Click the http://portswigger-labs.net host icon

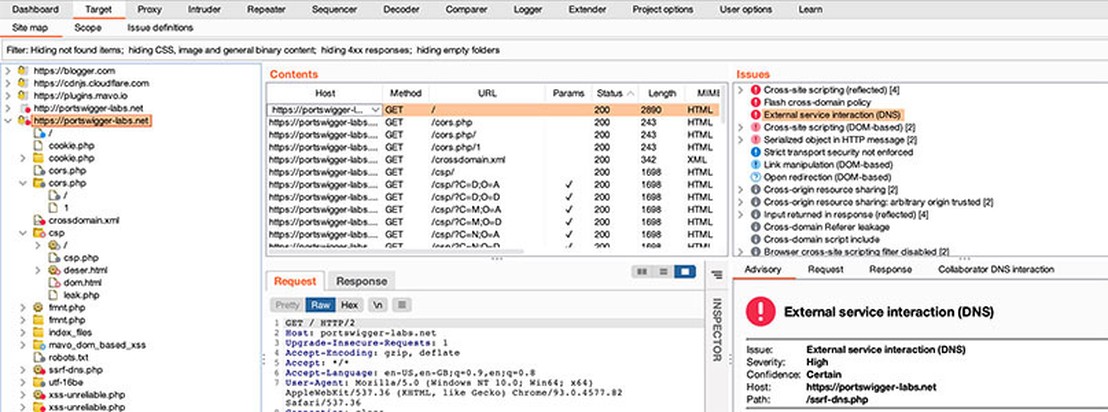pyautogui.click(x=25, y=108)
